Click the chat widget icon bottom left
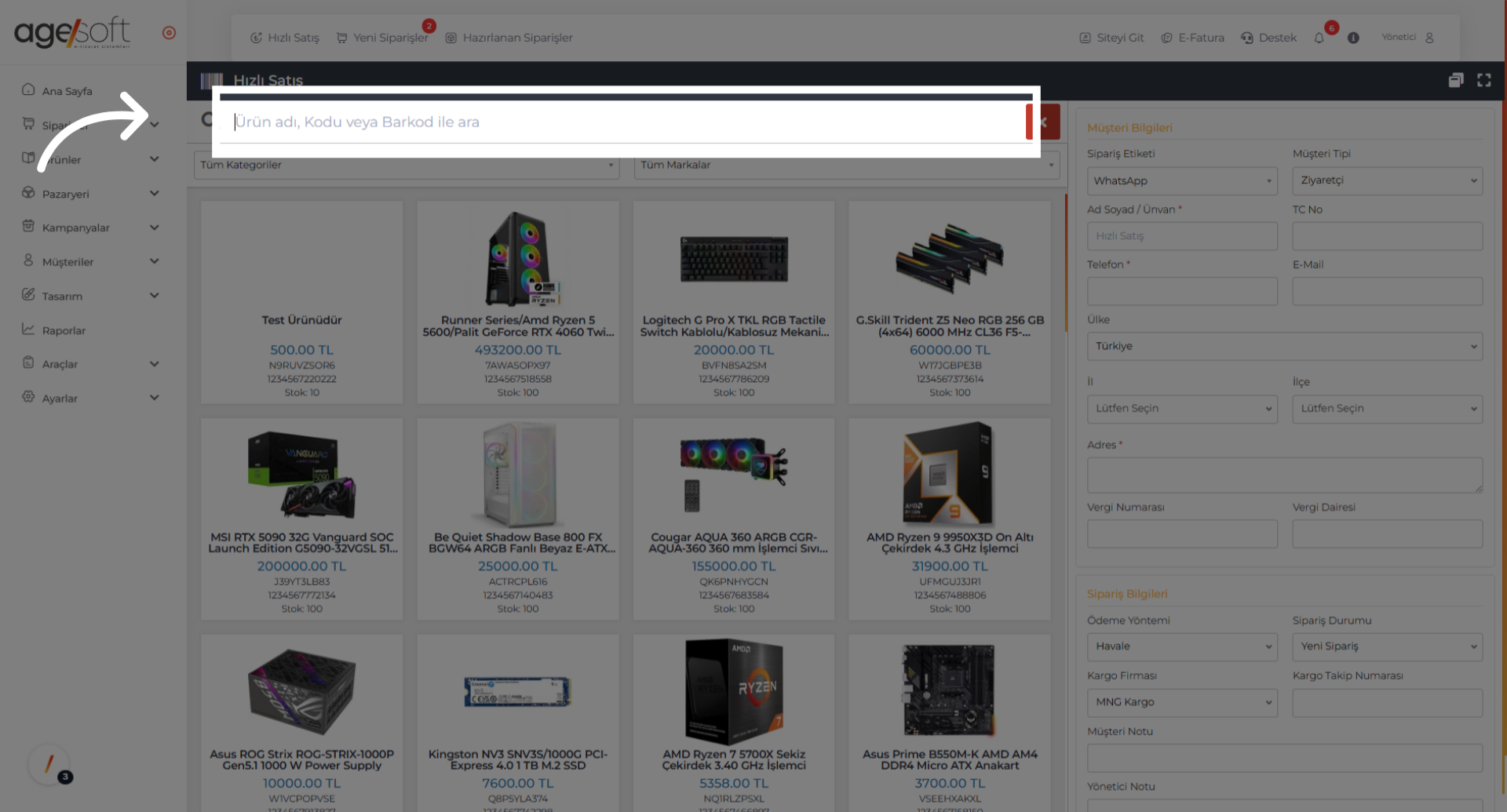This screenshot has width=1507, height=812. coord(49,764)
